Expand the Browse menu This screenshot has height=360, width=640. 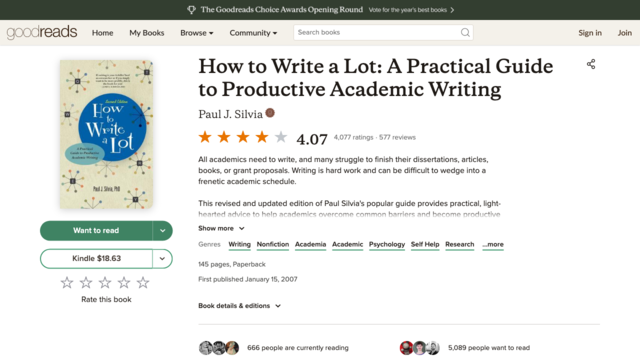pos(197,33)
